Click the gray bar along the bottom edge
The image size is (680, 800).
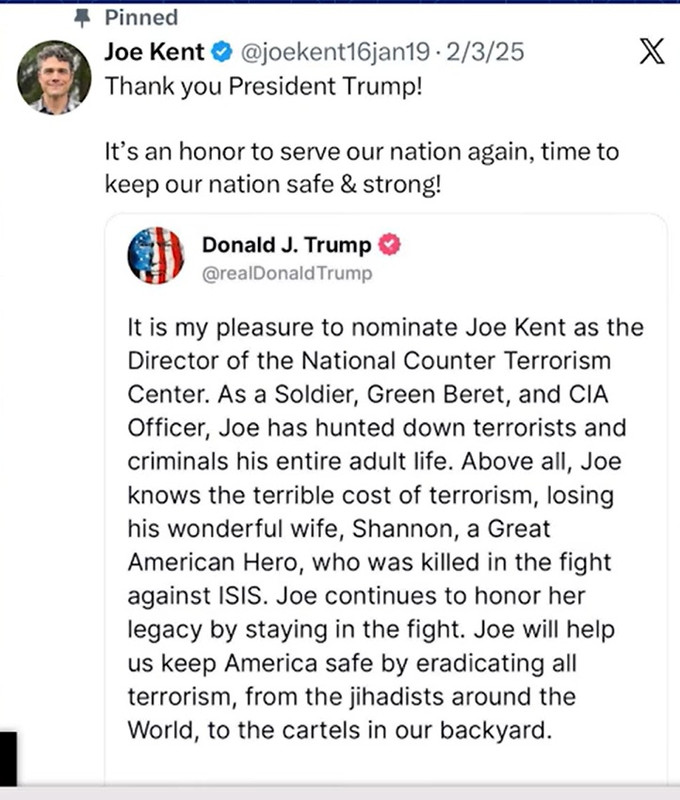pos(340,793)
